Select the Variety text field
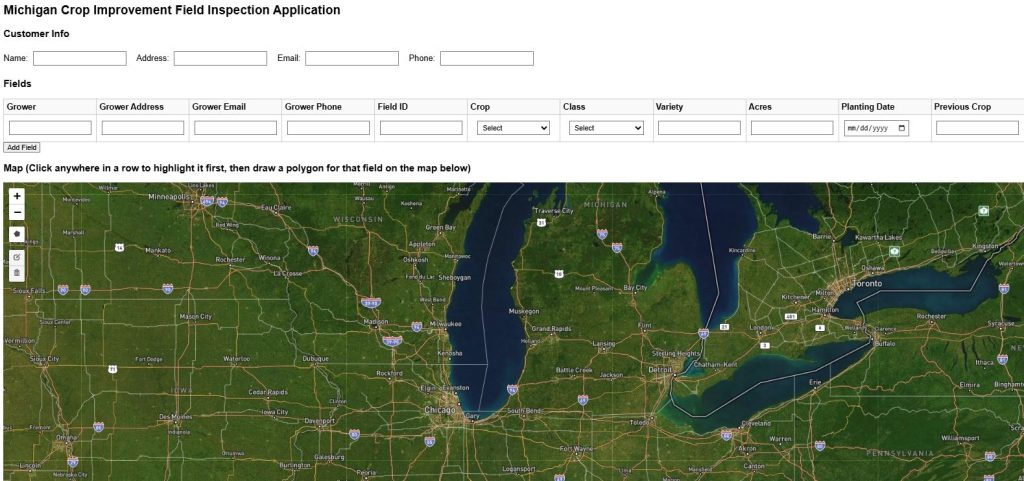This screenshot has width=1024, height=481. (699, 128)
